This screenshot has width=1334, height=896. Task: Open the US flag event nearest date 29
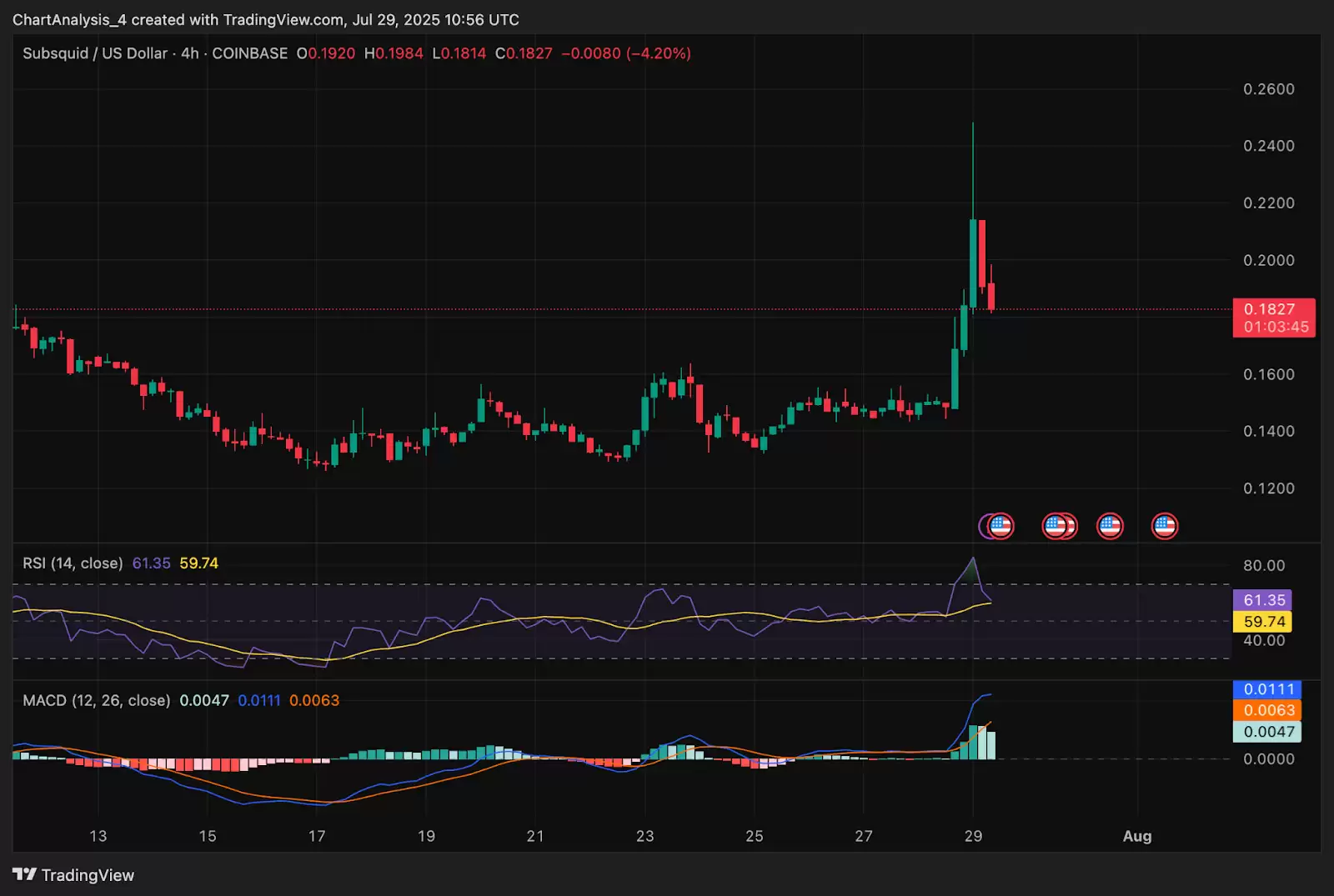point(999,526)
